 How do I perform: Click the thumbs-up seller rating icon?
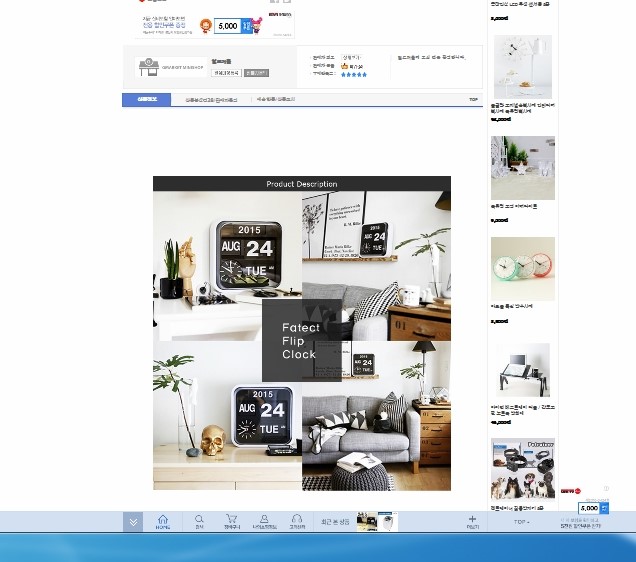(344, 66)
